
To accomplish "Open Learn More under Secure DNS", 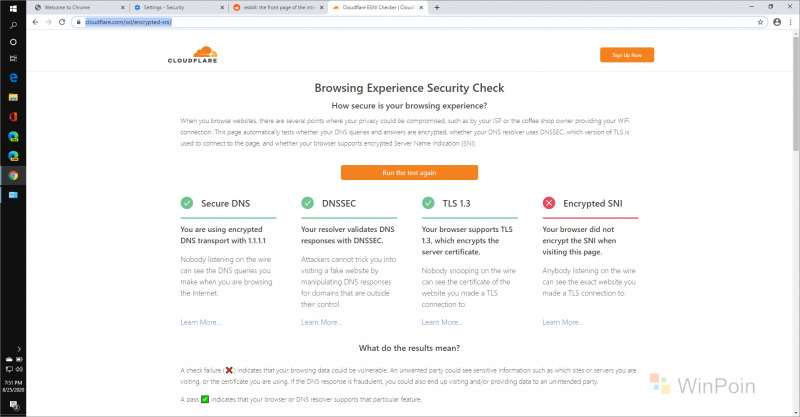I will 201,322.
